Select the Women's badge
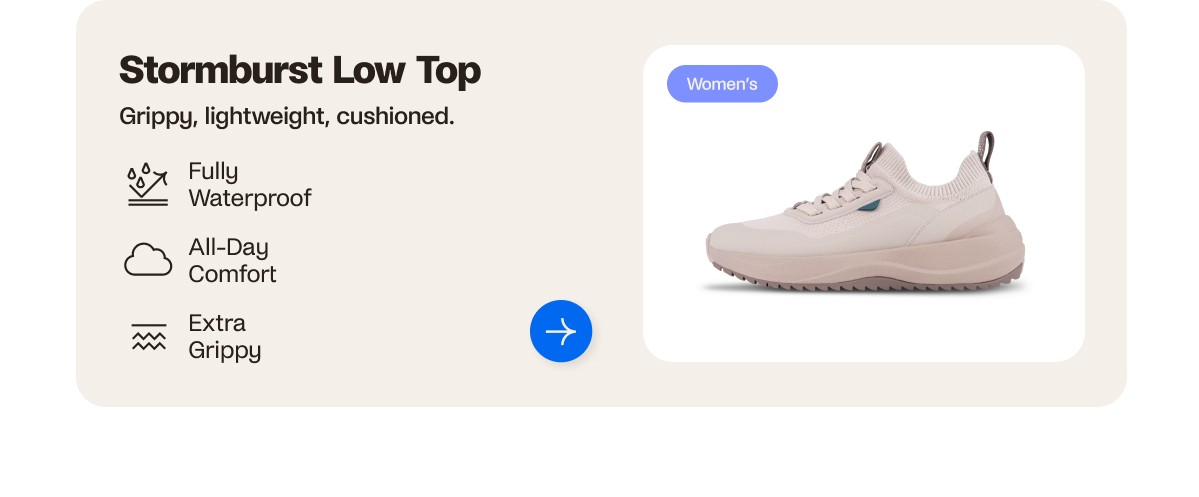This screenshot has height=497, width=1199. tap(722, 84)
